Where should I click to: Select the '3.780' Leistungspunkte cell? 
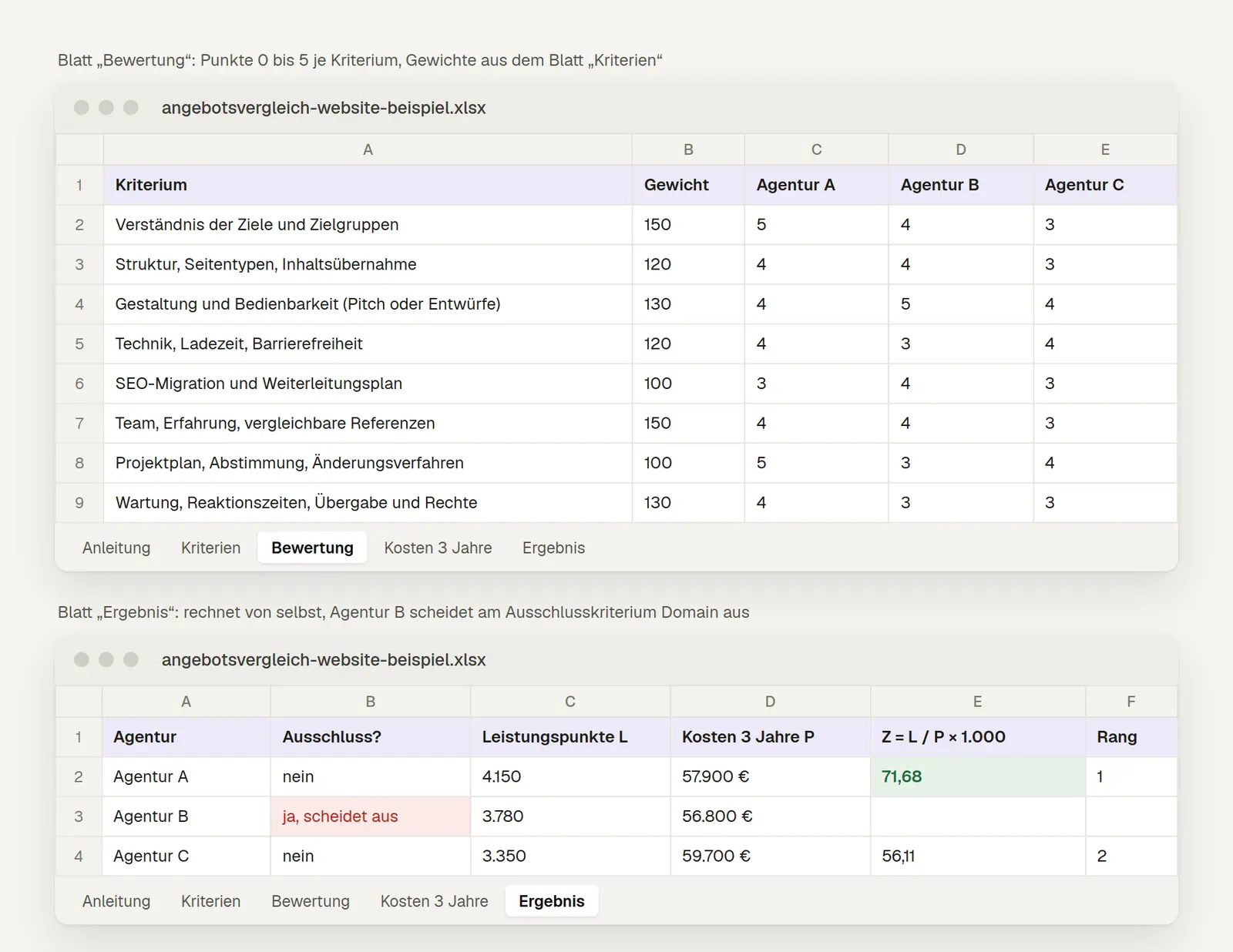pyautogui.click(x=570, y=816)
